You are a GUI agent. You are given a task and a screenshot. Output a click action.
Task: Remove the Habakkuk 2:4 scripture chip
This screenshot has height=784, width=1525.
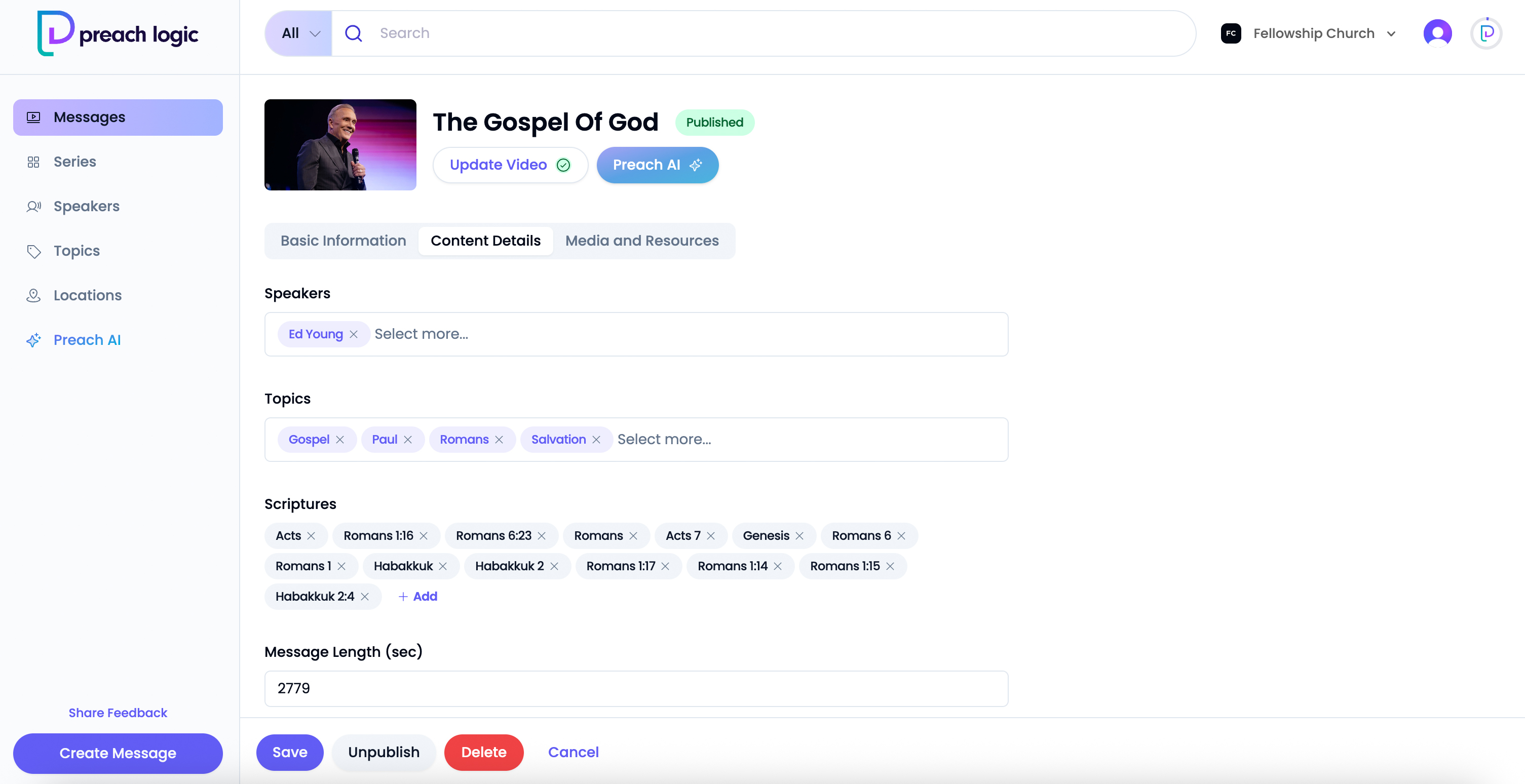coord(365,597)
